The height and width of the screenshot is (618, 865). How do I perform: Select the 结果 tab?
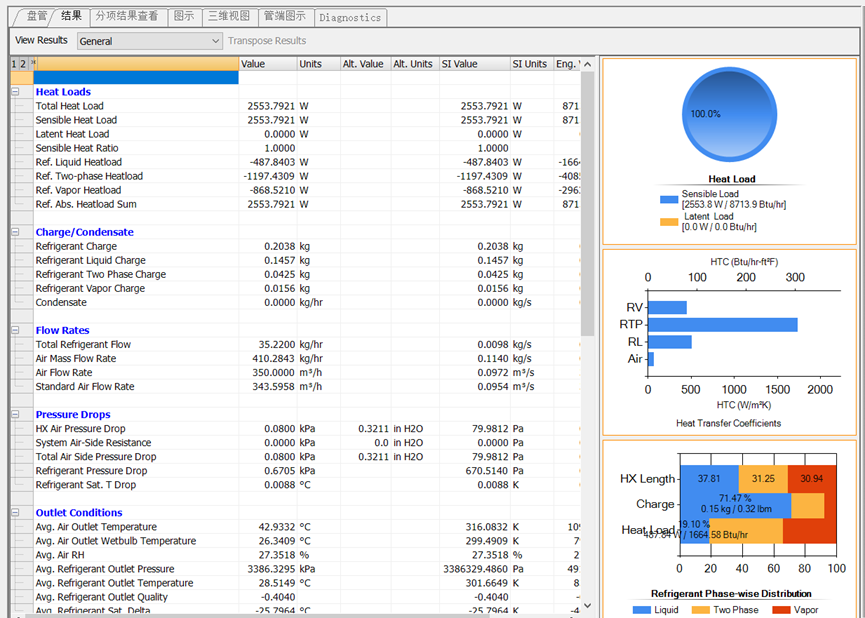pos(71,15)
